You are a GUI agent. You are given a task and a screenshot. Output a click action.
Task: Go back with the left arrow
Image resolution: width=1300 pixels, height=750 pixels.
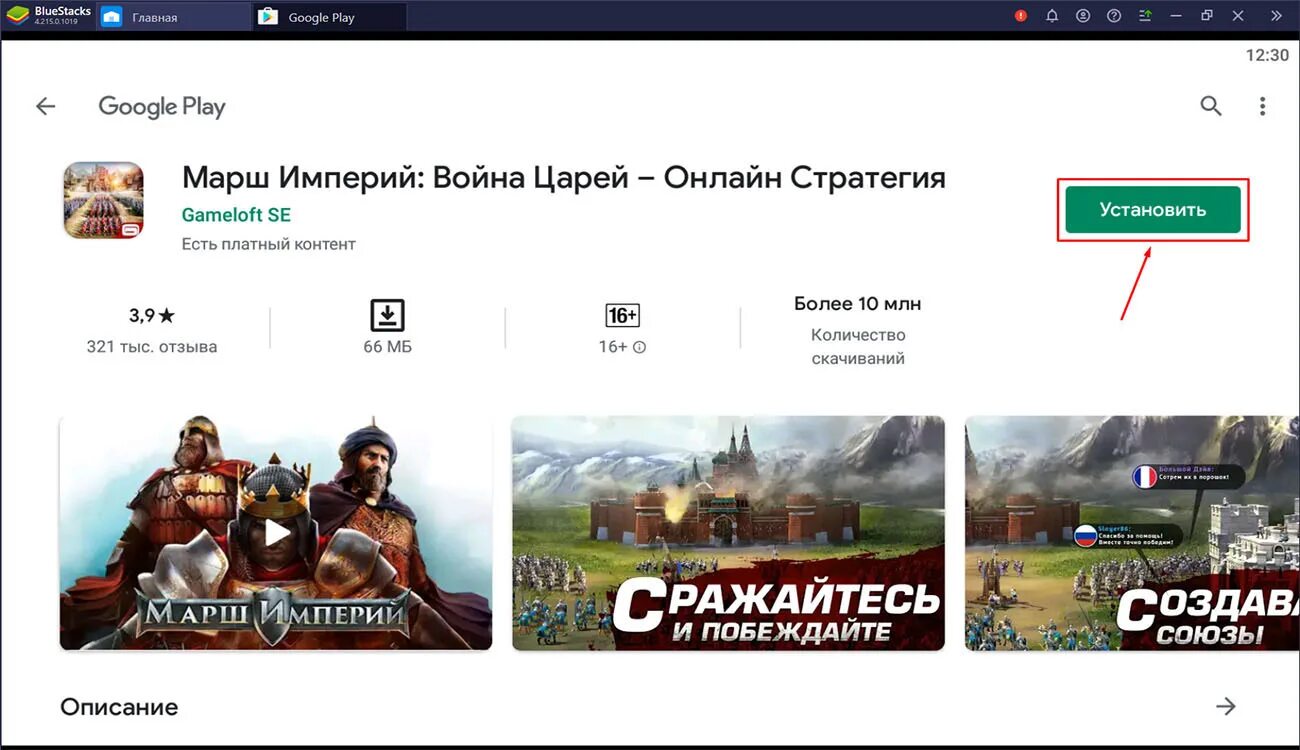point(46,106)
